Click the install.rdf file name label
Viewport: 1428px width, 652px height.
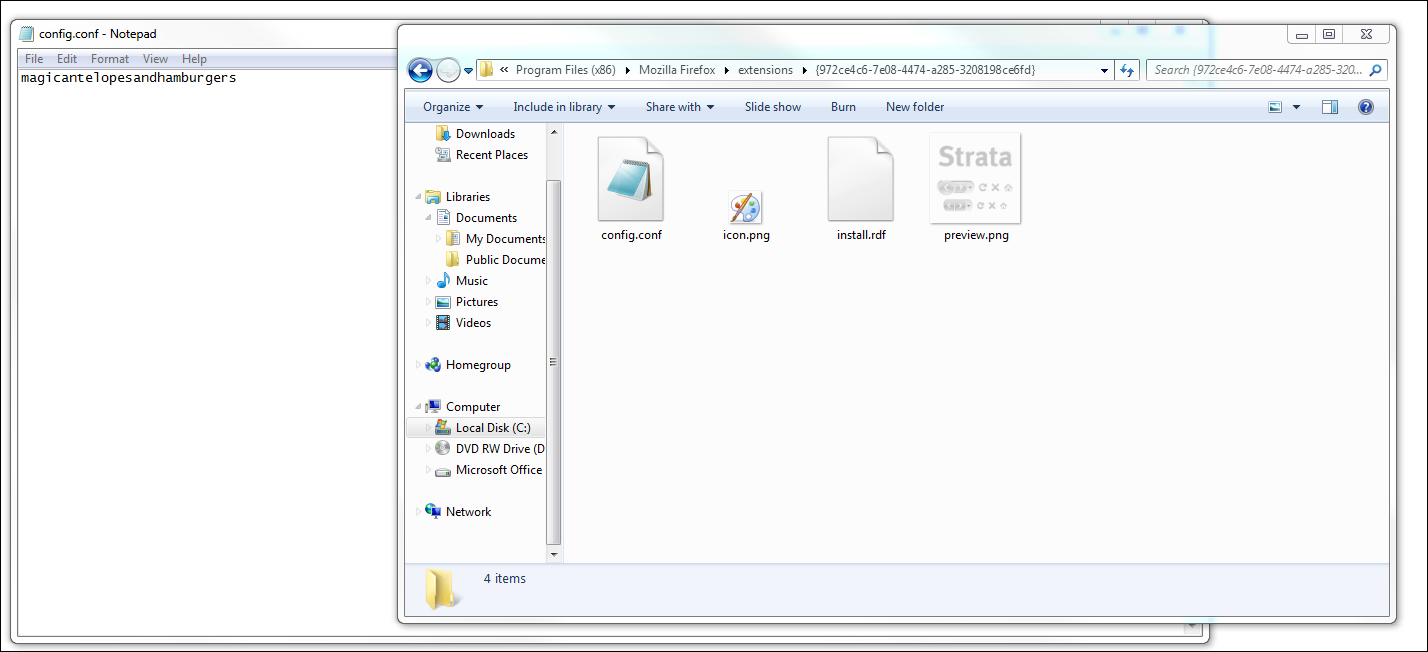click(861, 236)
